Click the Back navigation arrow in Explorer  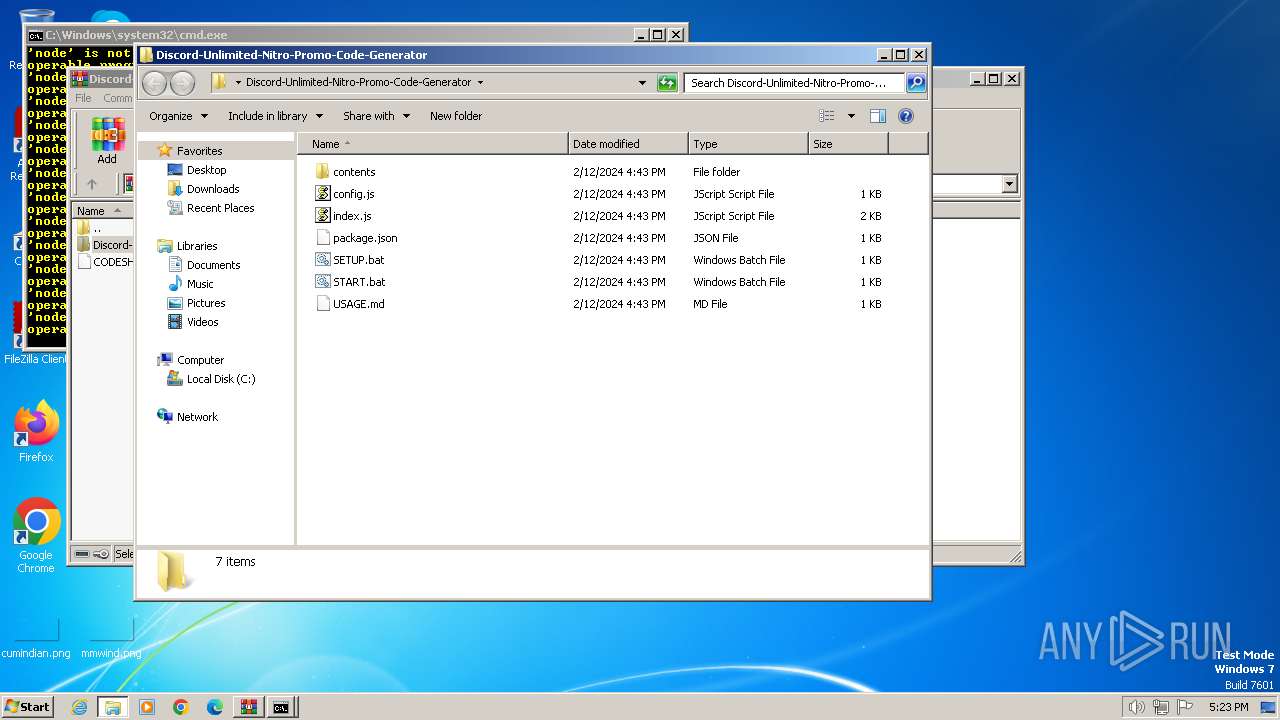pyautogui.click(x=155, y=83)
